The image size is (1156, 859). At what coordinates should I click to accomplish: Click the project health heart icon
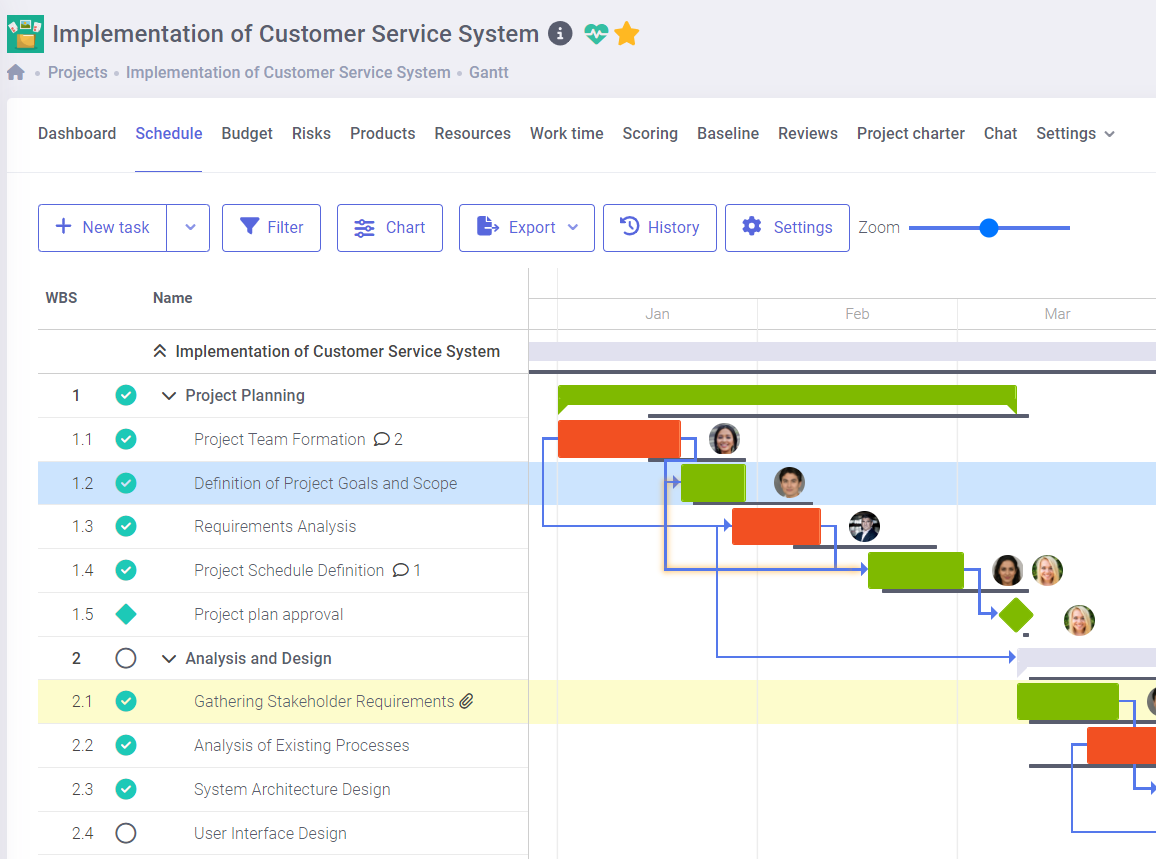(x=596, y=33)
